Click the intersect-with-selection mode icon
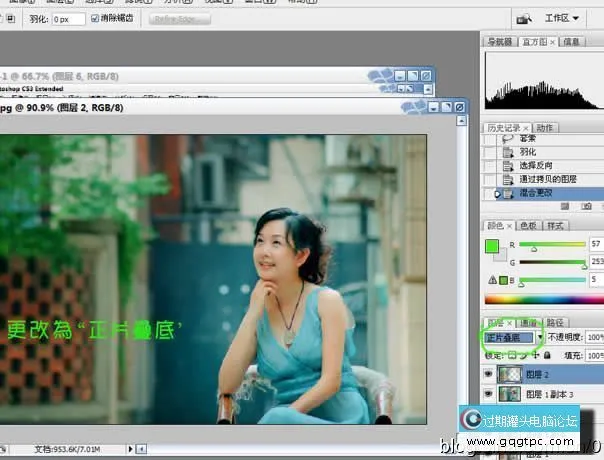604x460 pixels. [11, 18]
